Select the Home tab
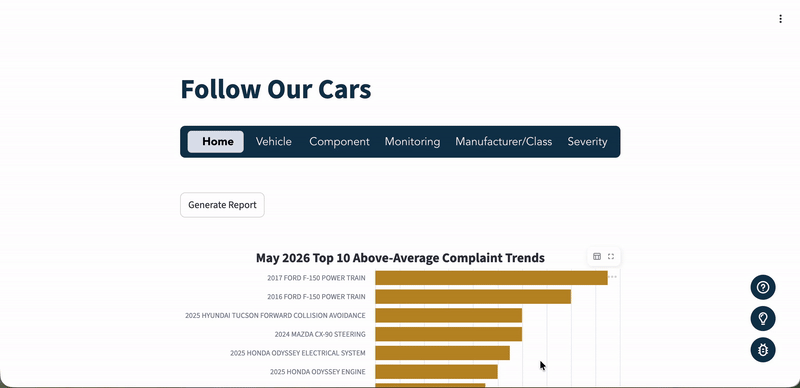Image resolution: width=800 pixels, height=388 pixels. (216, 142)
